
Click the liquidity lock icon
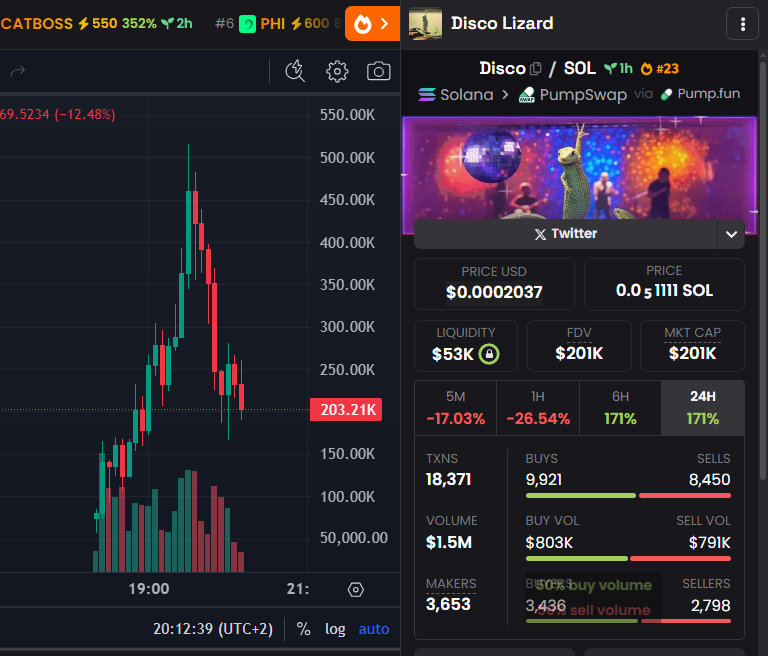pyautogui.click(x=489, y=354)
